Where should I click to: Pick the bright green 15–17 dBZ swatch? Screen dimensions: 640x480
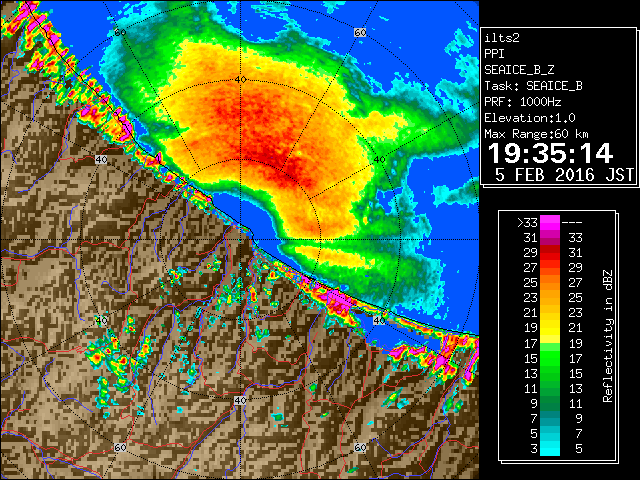pyautogui.click(x=550, y=358)
